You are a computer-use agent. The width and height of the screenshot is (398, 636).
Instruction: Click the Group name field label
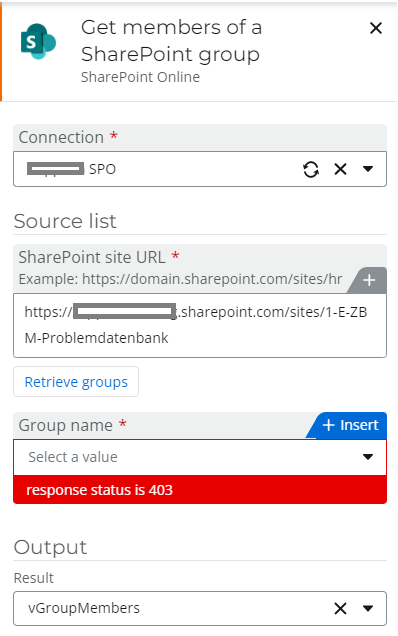pos(65,425)
